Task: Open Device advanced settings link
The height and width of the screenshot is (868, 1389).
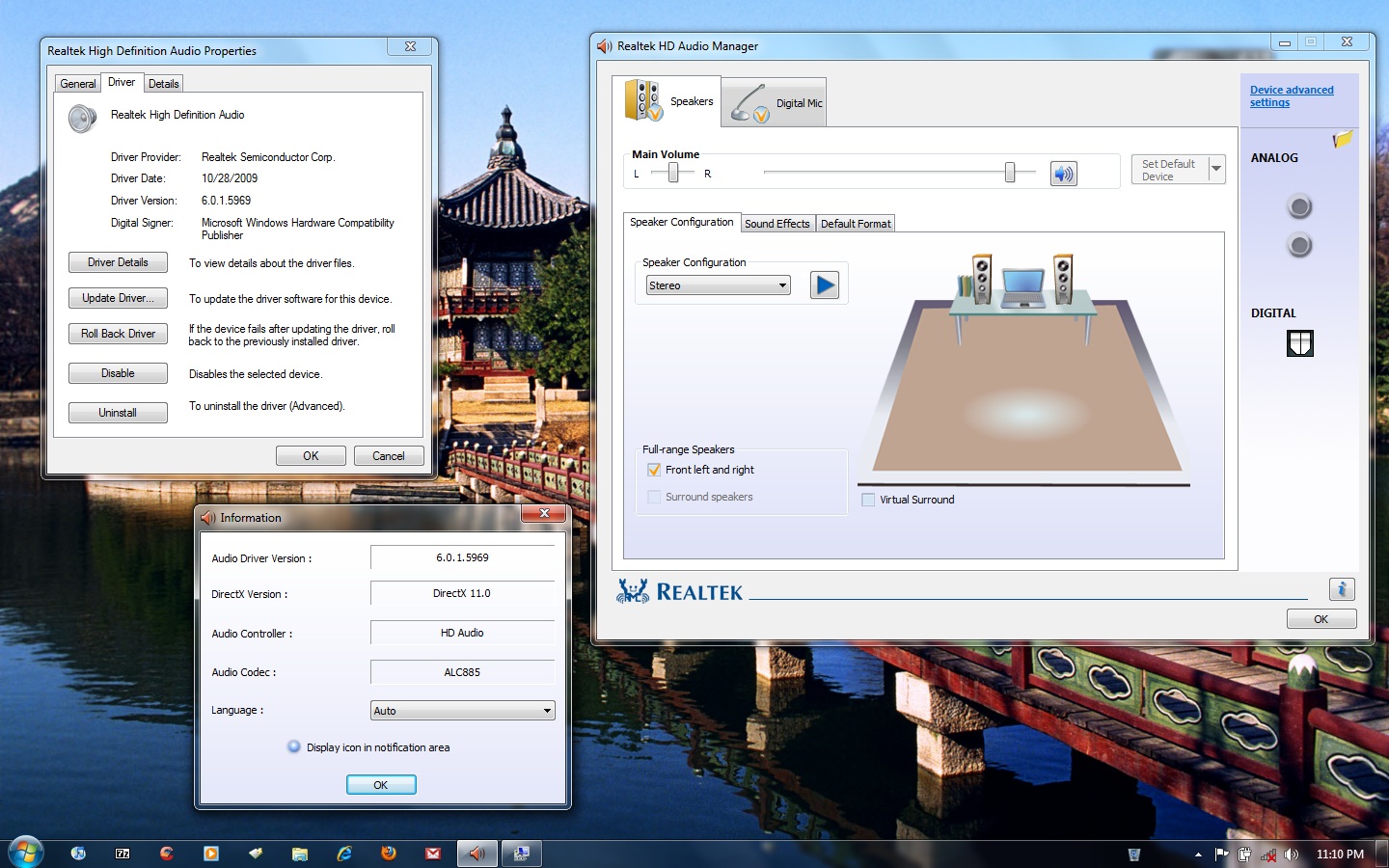Action: [x=1292, y=96]
